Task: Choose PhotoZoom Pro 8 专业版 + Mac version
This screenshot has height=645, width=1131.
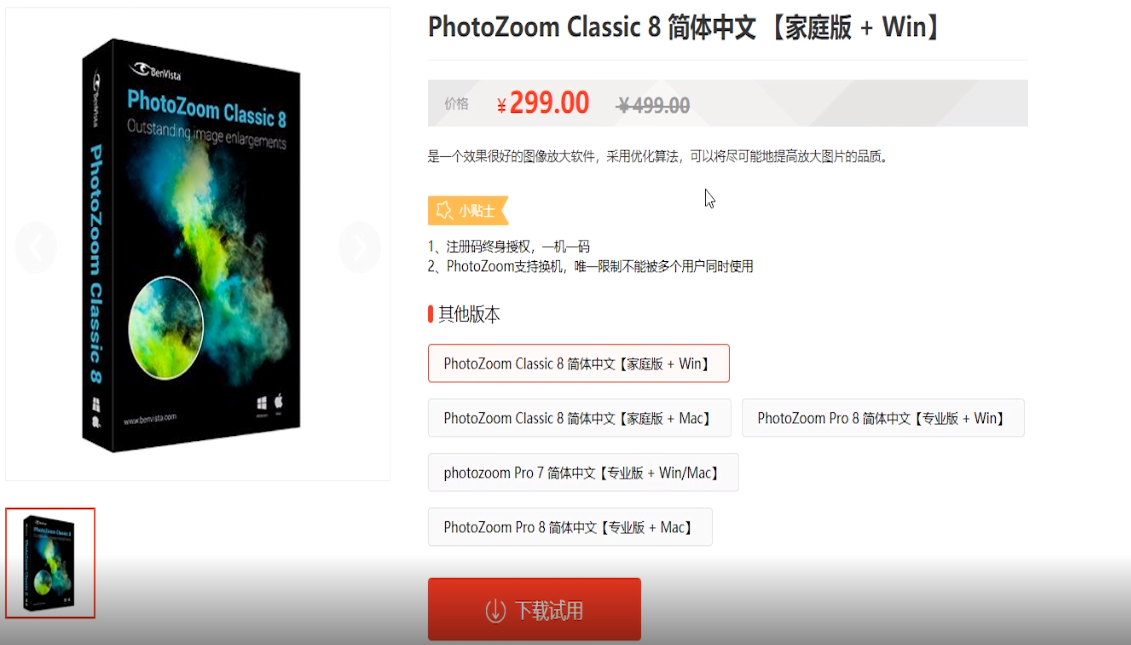Action: [570, 527]
